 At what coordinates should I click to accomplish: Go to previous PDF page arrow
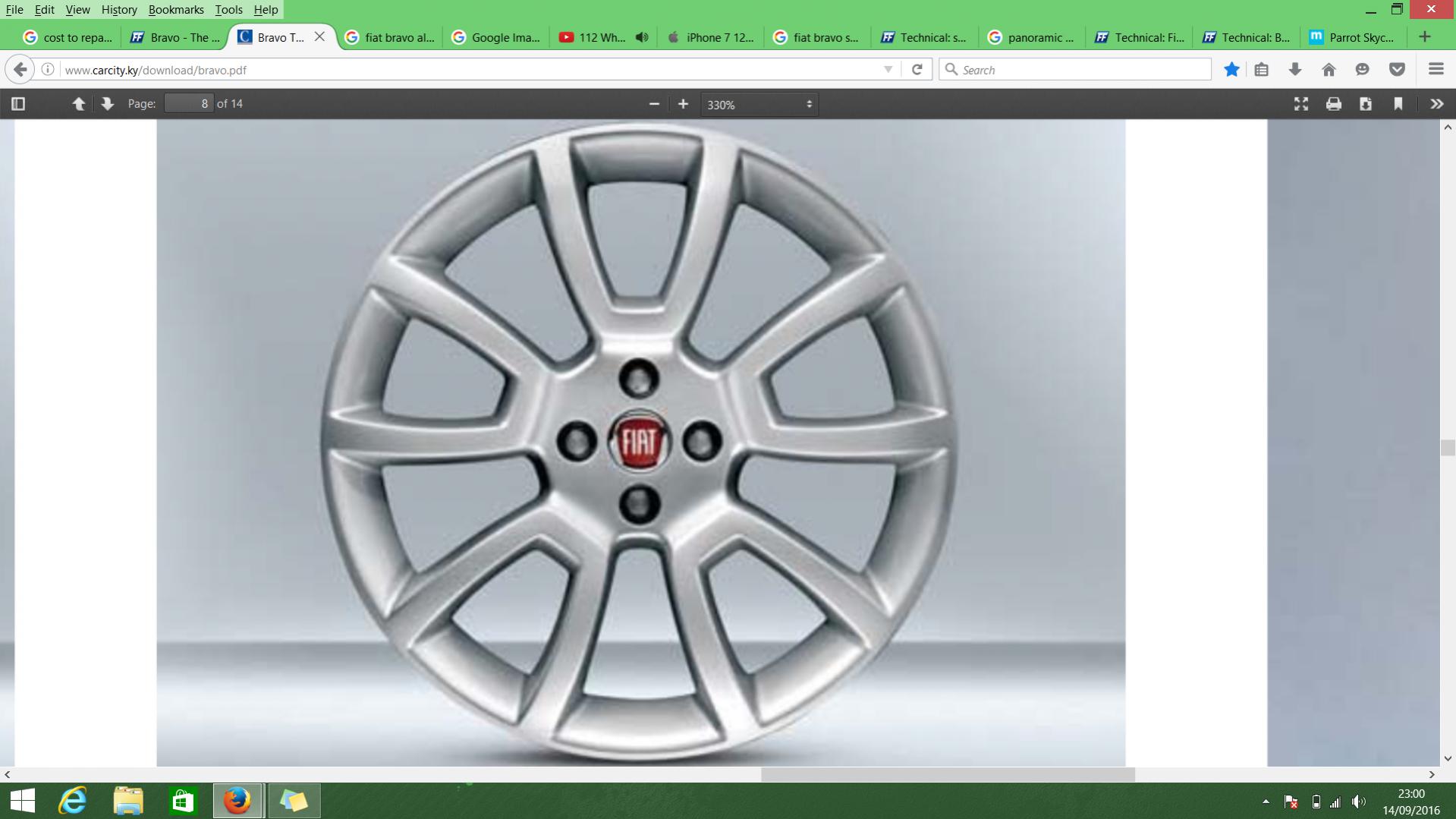coord(78,104)
